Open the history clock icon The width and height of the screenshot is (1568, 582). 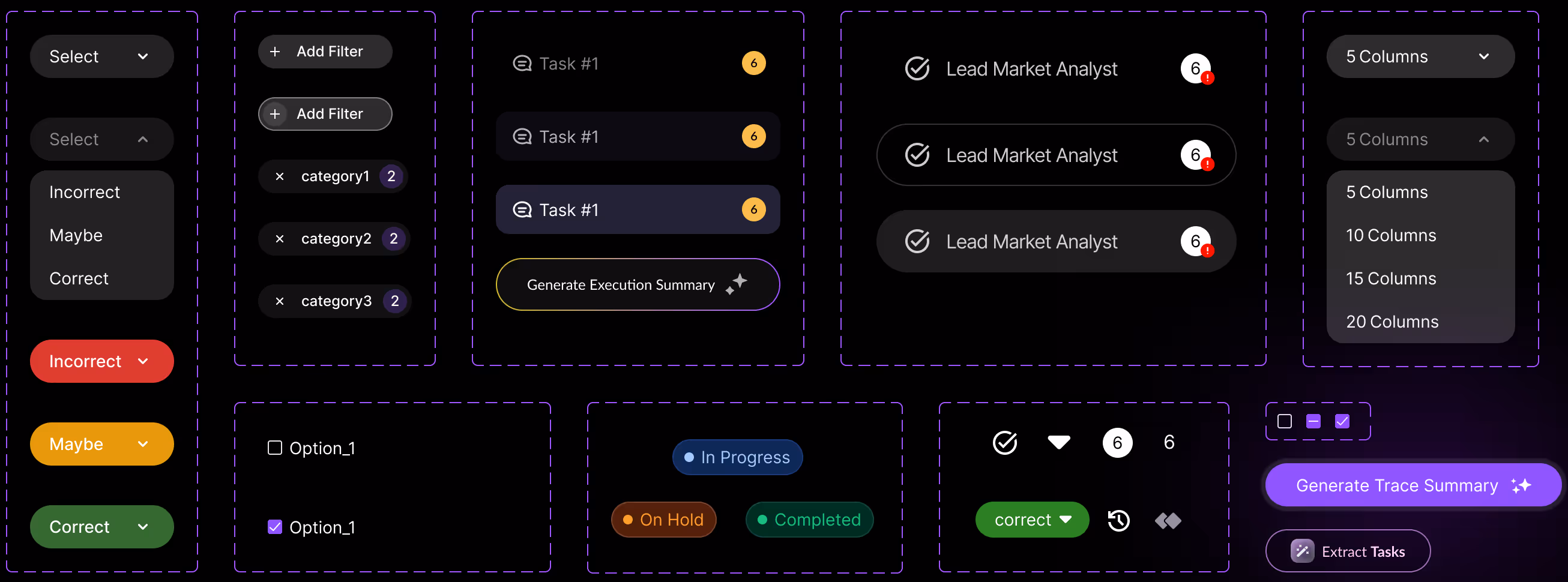point(1118,521)
